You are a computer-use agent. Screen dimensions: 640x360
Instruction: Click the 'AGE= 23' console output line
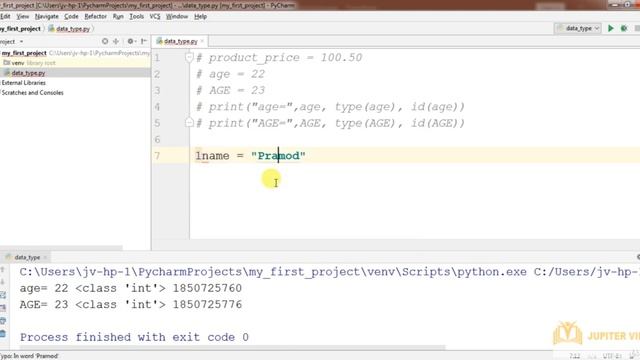point(131,304)
